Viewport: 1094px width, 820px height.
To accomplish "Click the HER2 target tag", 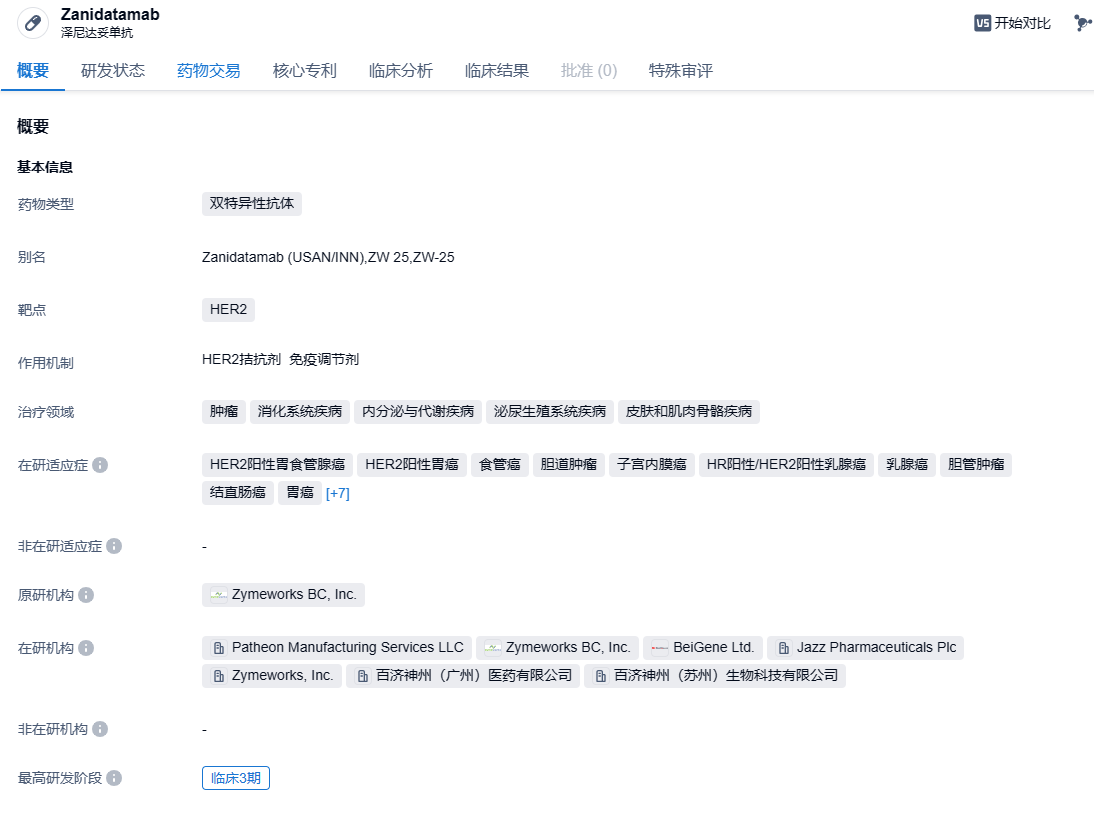I will pos(228,310).
